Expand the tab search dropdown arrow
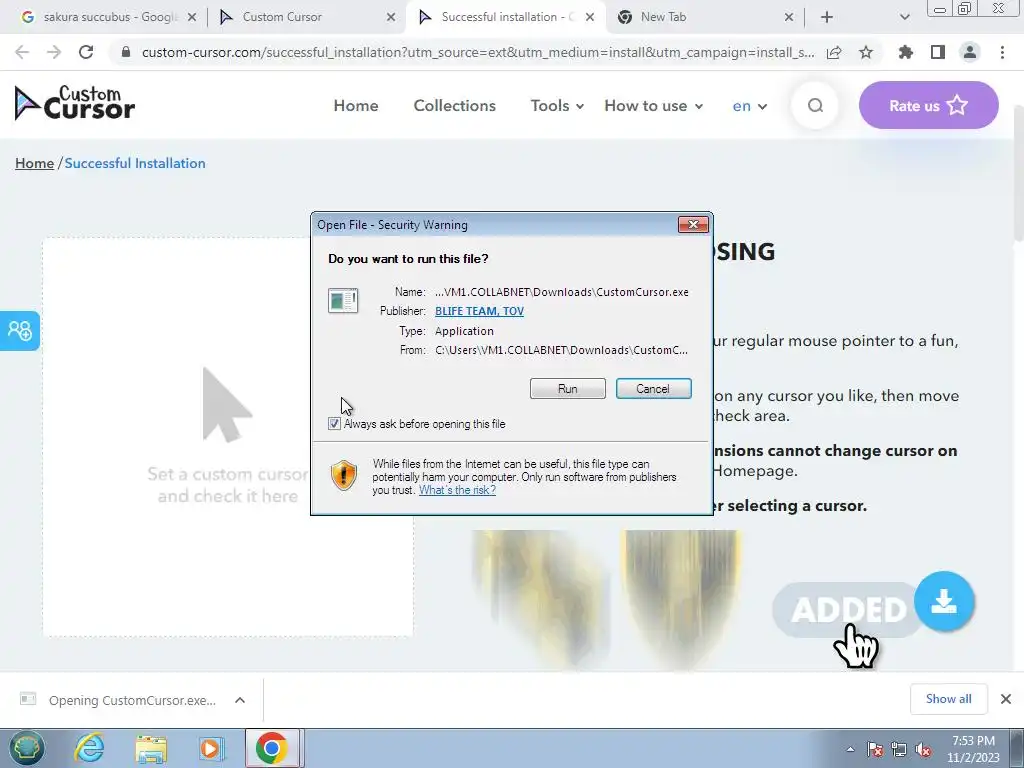This screenshot has height=768, width=1024. point(904,17)
